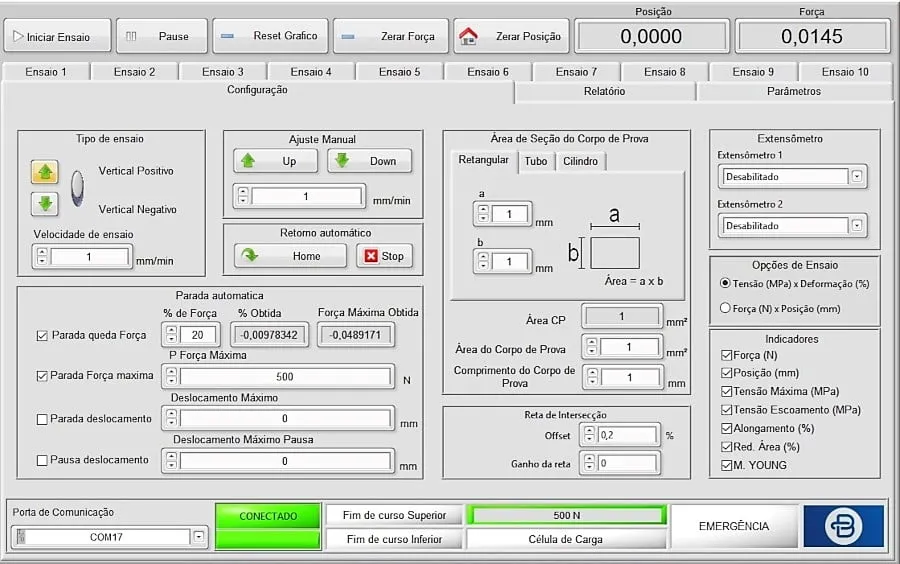This screenshot has width=900, height=564.
Task: Click the Velocidade de ensaio value field
Action: (89, 256)
